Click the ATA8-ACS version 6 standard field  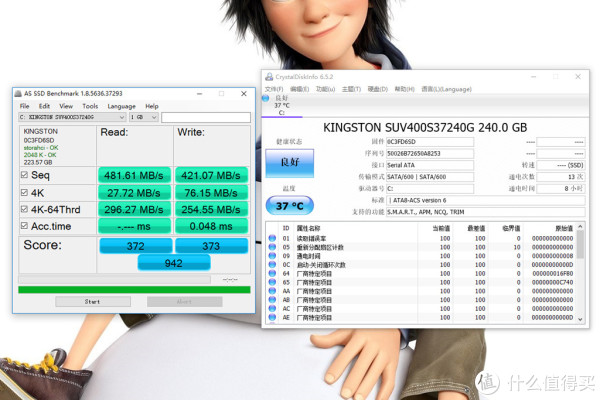(x=486, y=200)
